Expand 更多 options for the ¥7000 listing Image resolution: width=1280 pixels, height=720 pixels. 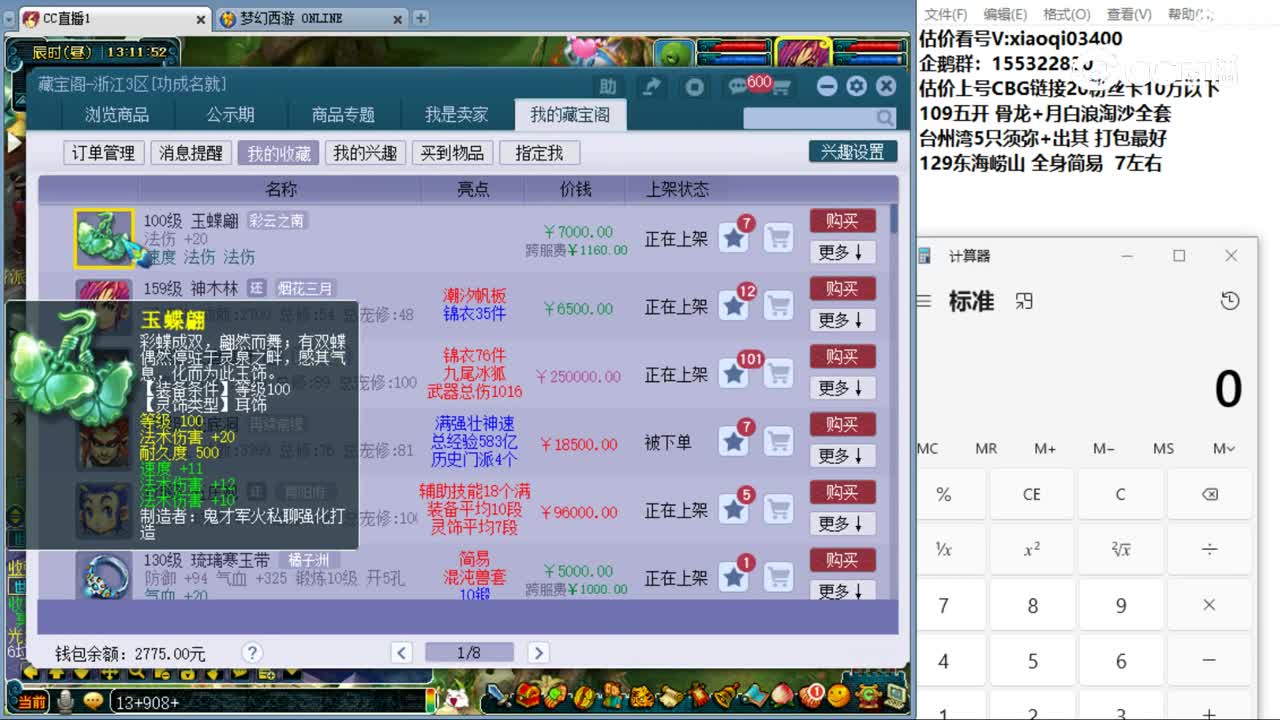click(x=843, y=252)
